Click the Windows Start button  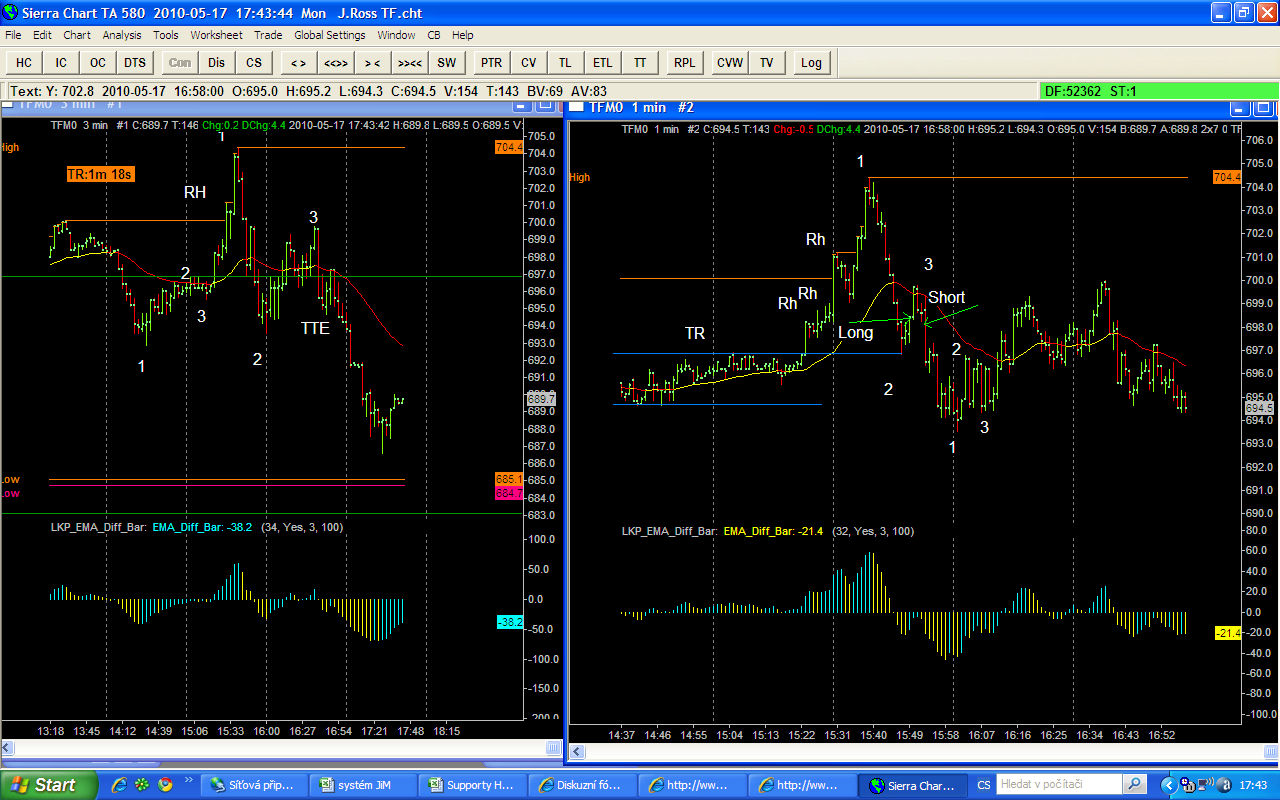coord(46,785)
